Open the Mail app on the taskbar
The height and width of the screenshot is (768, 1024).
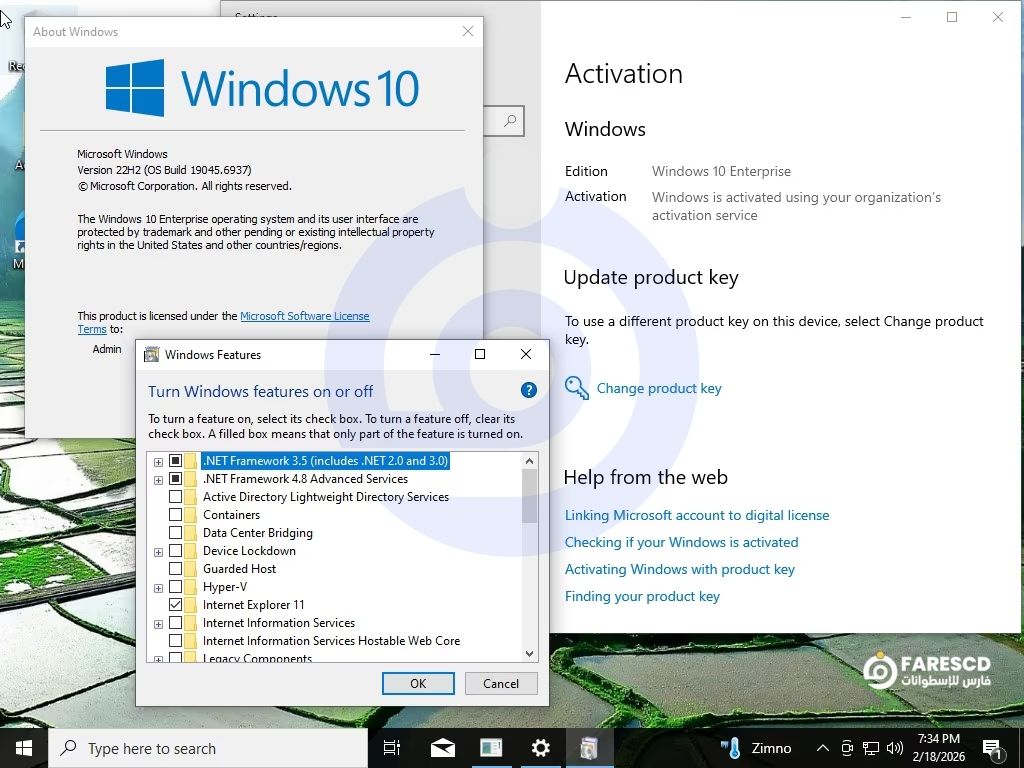click(x=443, y=748)
